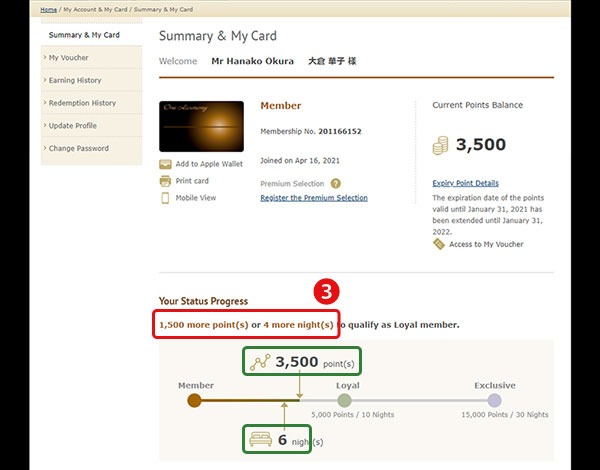The width and height of the screenshot is (600, 470).
Task: Click the voucher tag icon
Action: click(x=438, y=244)
